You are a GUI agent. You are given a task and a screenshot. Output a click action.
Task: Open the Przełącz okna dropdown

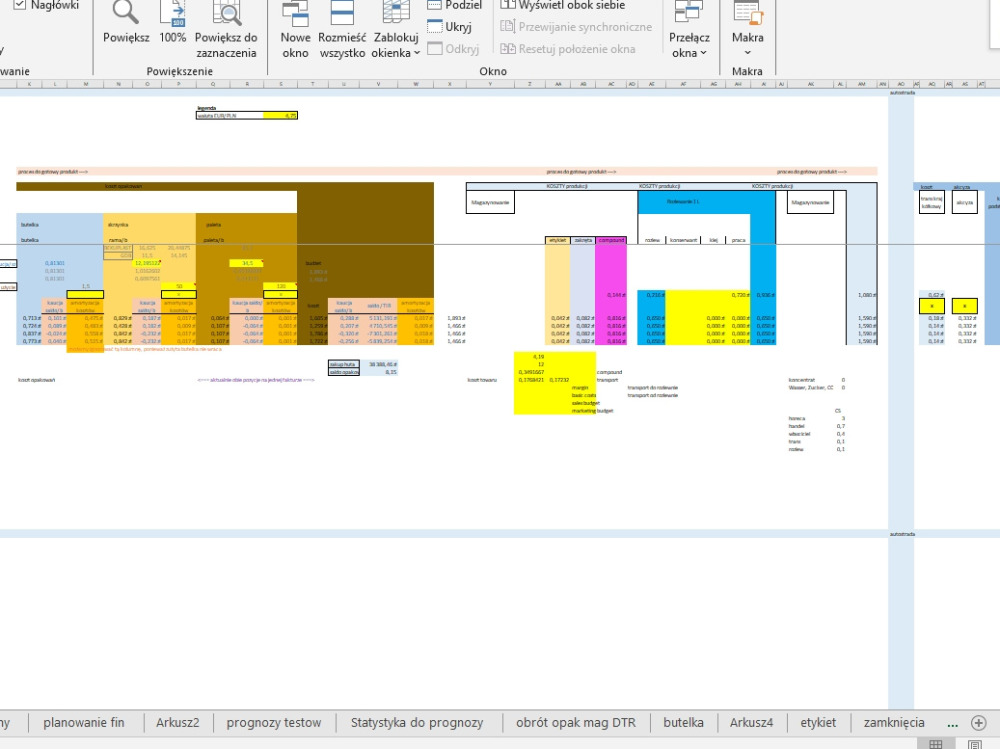pos(689,31)
